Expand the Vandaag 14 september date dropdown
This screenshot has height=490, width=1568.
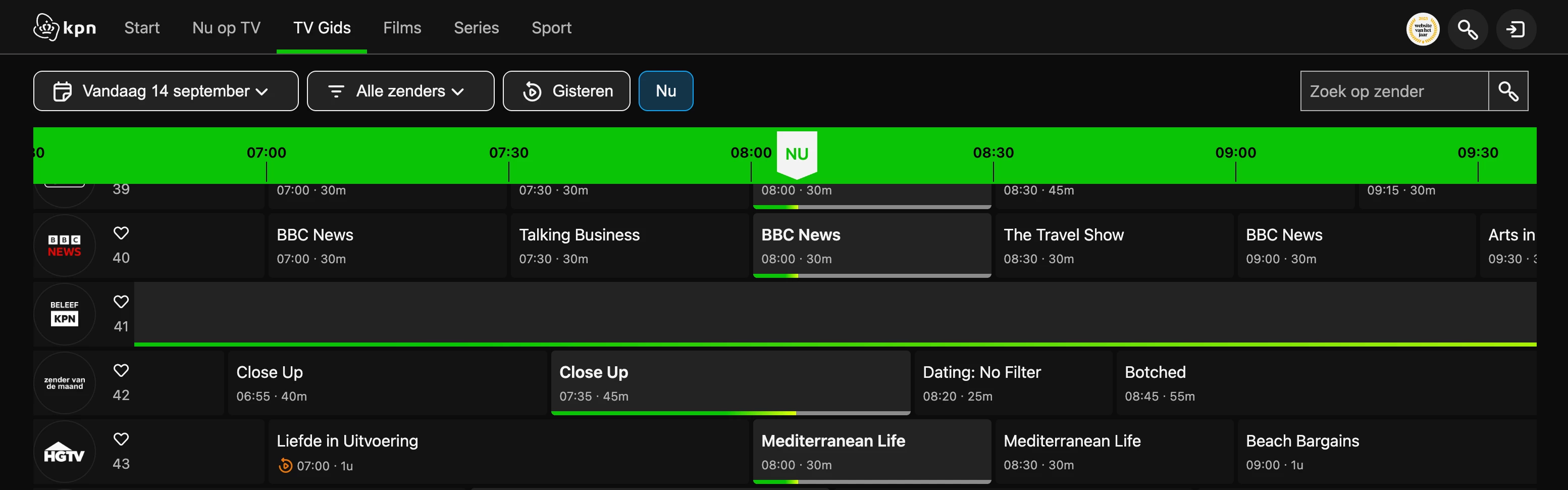coord(166,91)
